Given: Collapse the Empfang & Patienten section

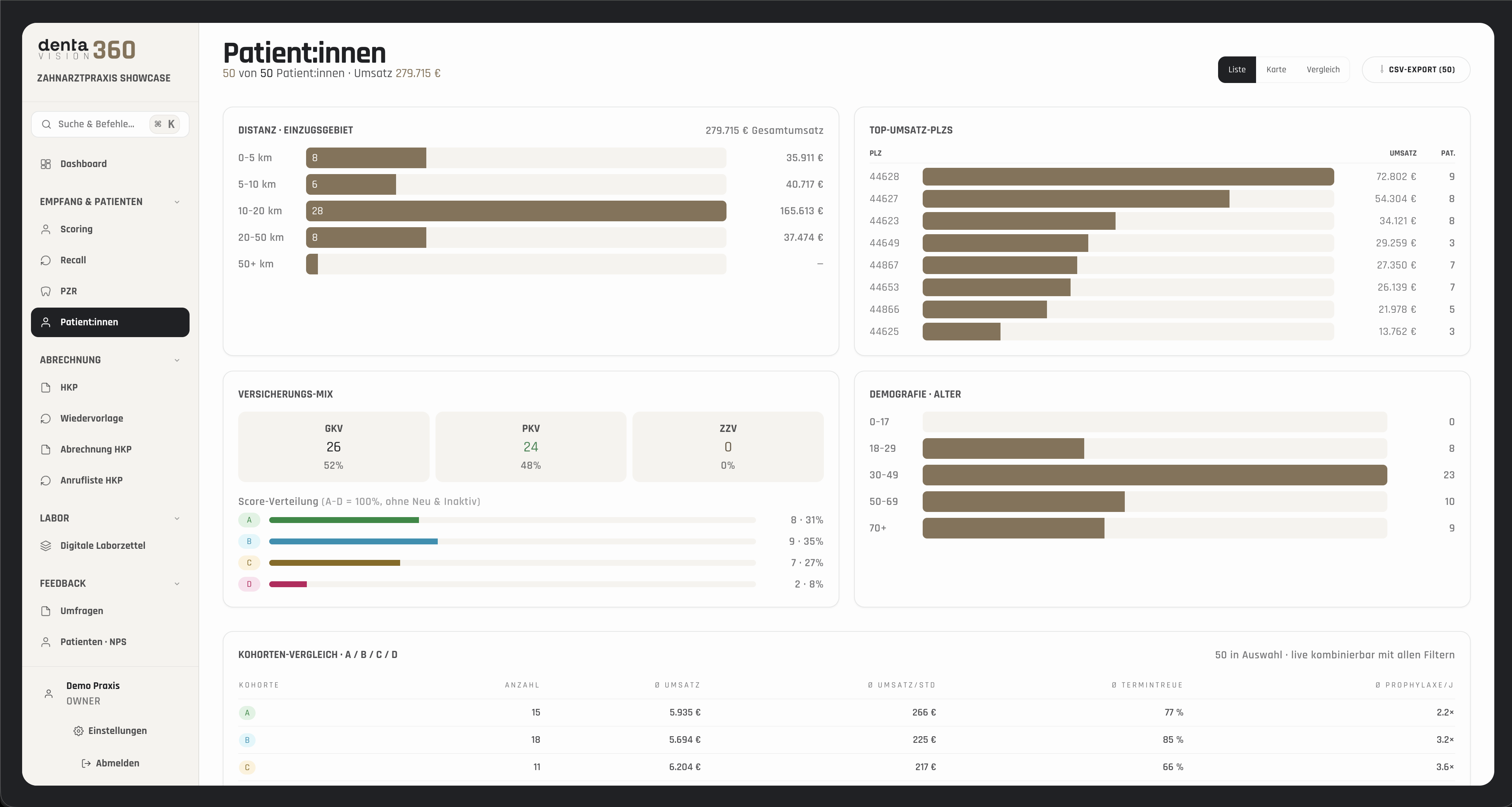Looking at the screenshot, I should click(x=177, y=202).
